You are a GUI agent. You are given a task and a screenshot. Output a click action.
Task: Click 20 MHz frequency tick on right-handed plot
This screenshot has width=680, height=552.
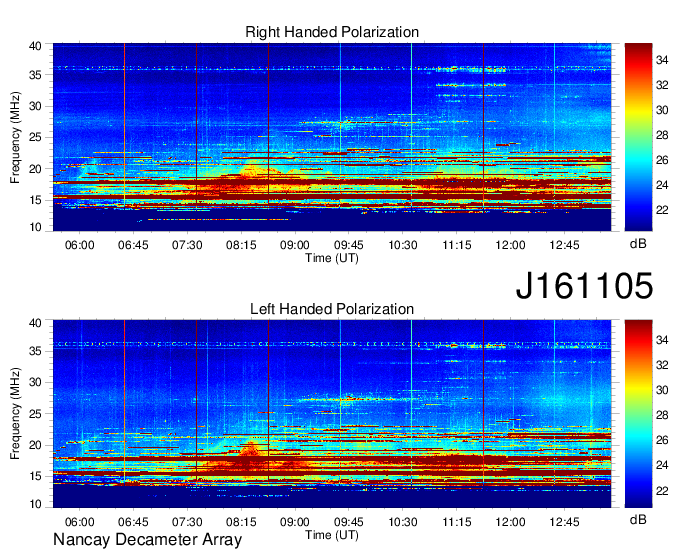[35, 169]
